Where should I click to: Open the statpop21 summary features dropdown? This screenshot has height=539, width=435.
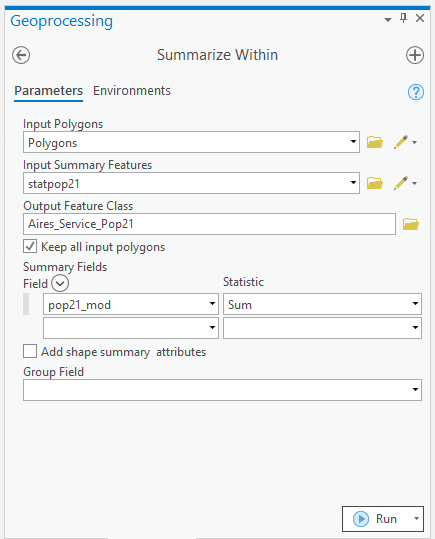(353, 183)
